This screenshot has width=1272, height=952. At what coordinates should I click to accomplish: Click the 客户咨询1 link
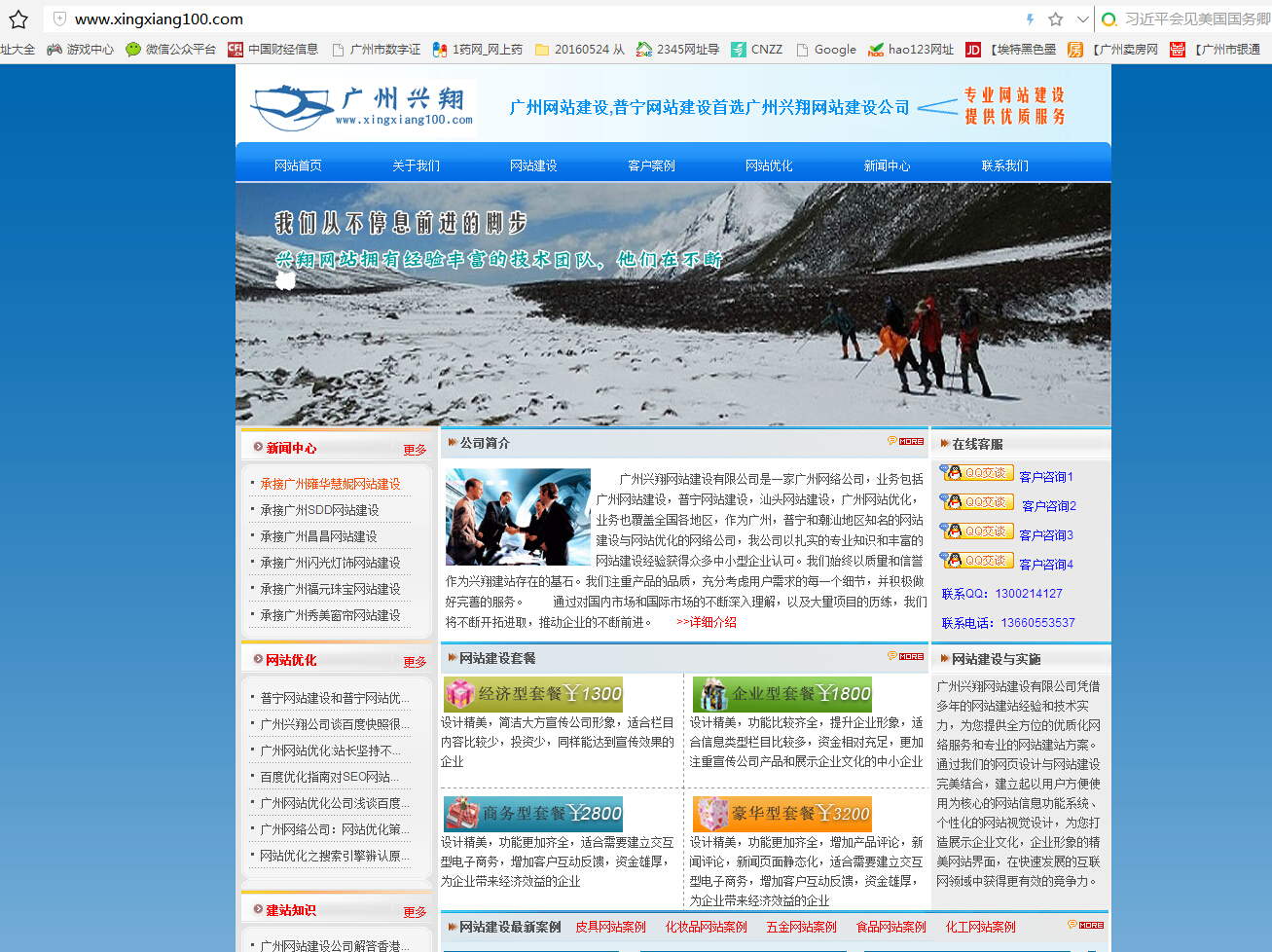[1046, 477]
